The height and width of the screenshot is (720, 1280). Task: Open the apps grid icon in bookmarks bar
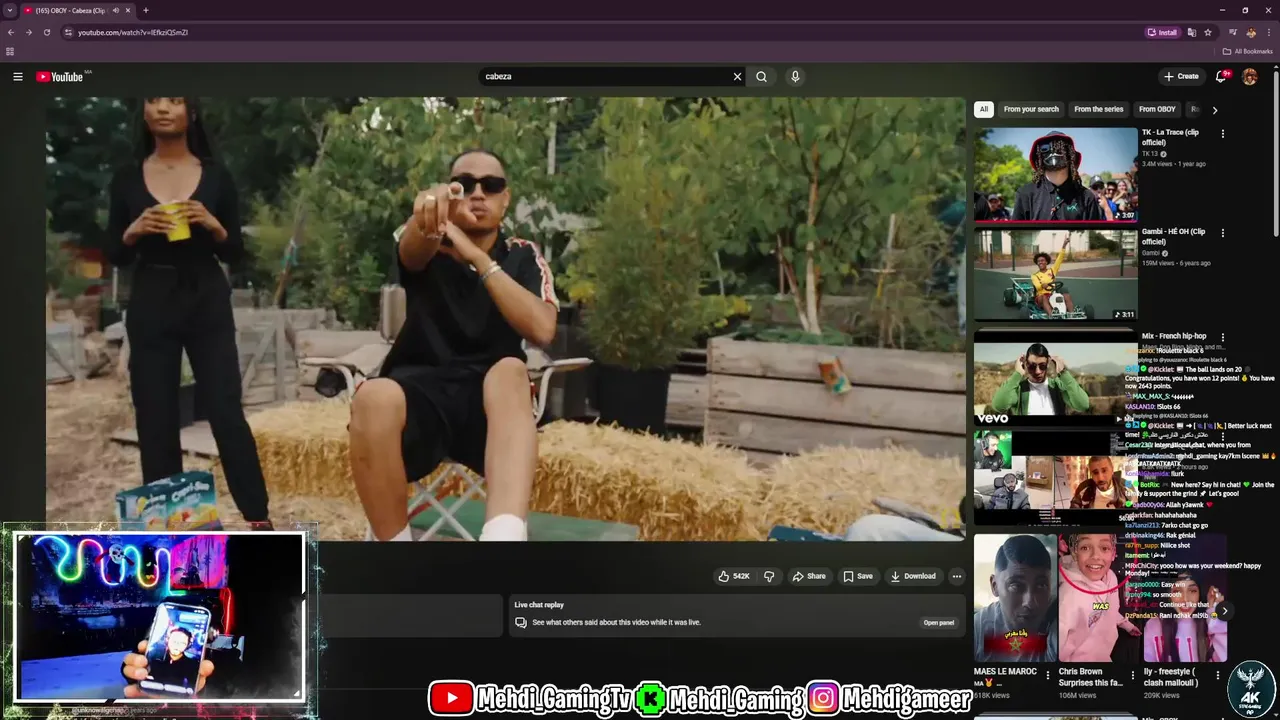[10, 51]
